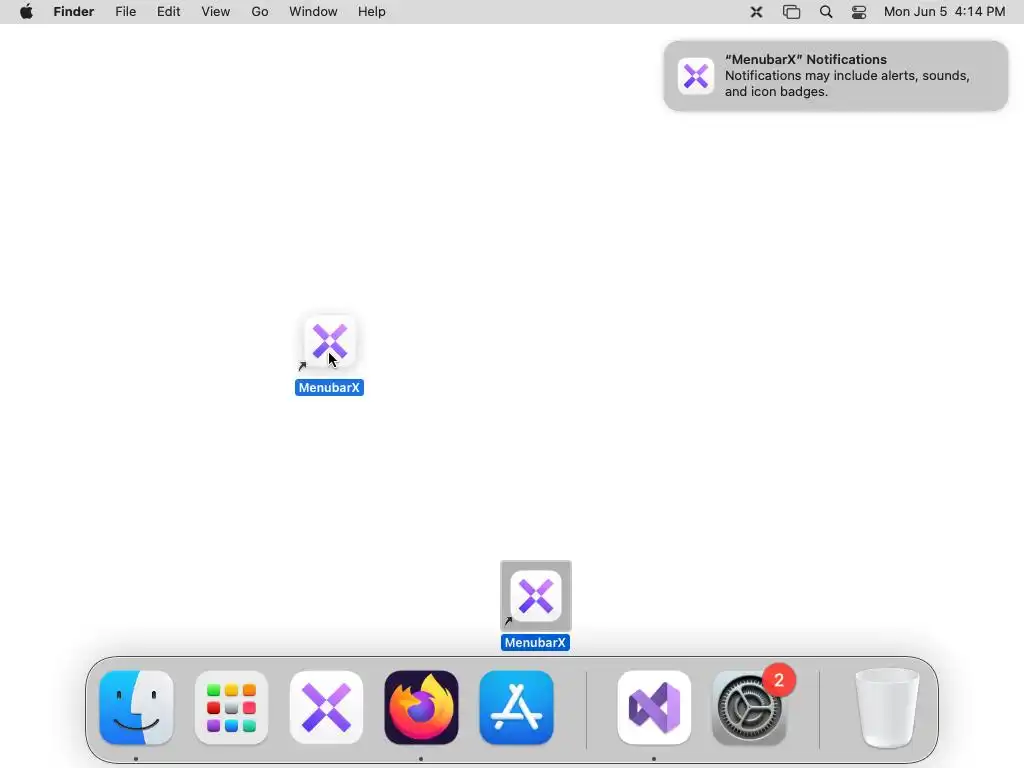
Task: Open the App Store in Dock
Action: tap(517, 707)
